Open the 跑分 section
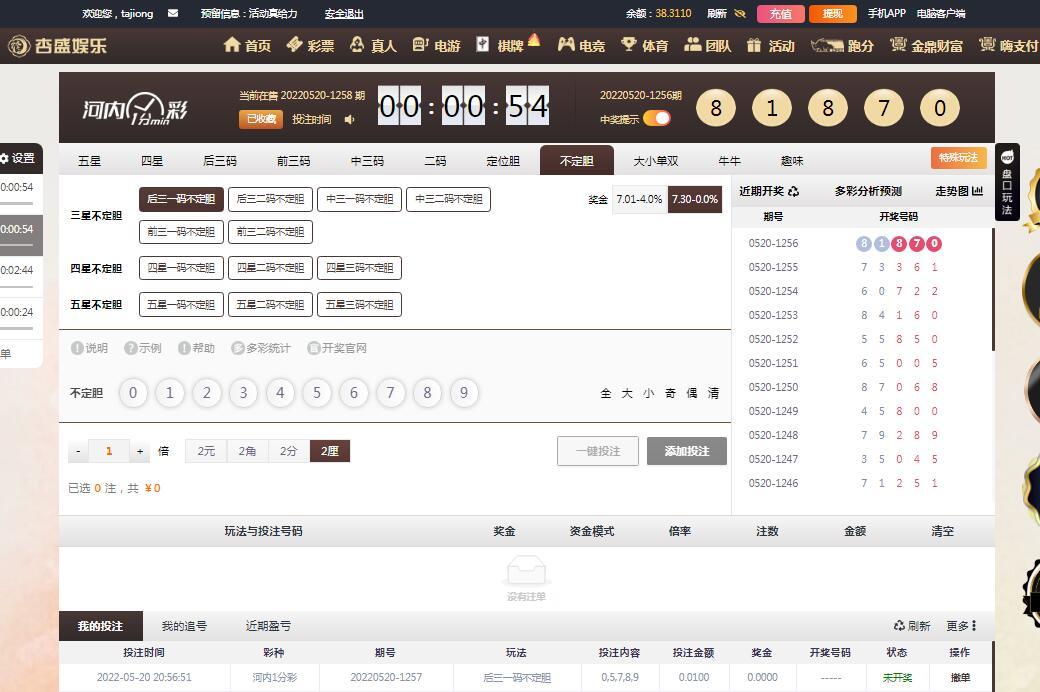This screenshot has height=692, width=1040. coord(842,45)
